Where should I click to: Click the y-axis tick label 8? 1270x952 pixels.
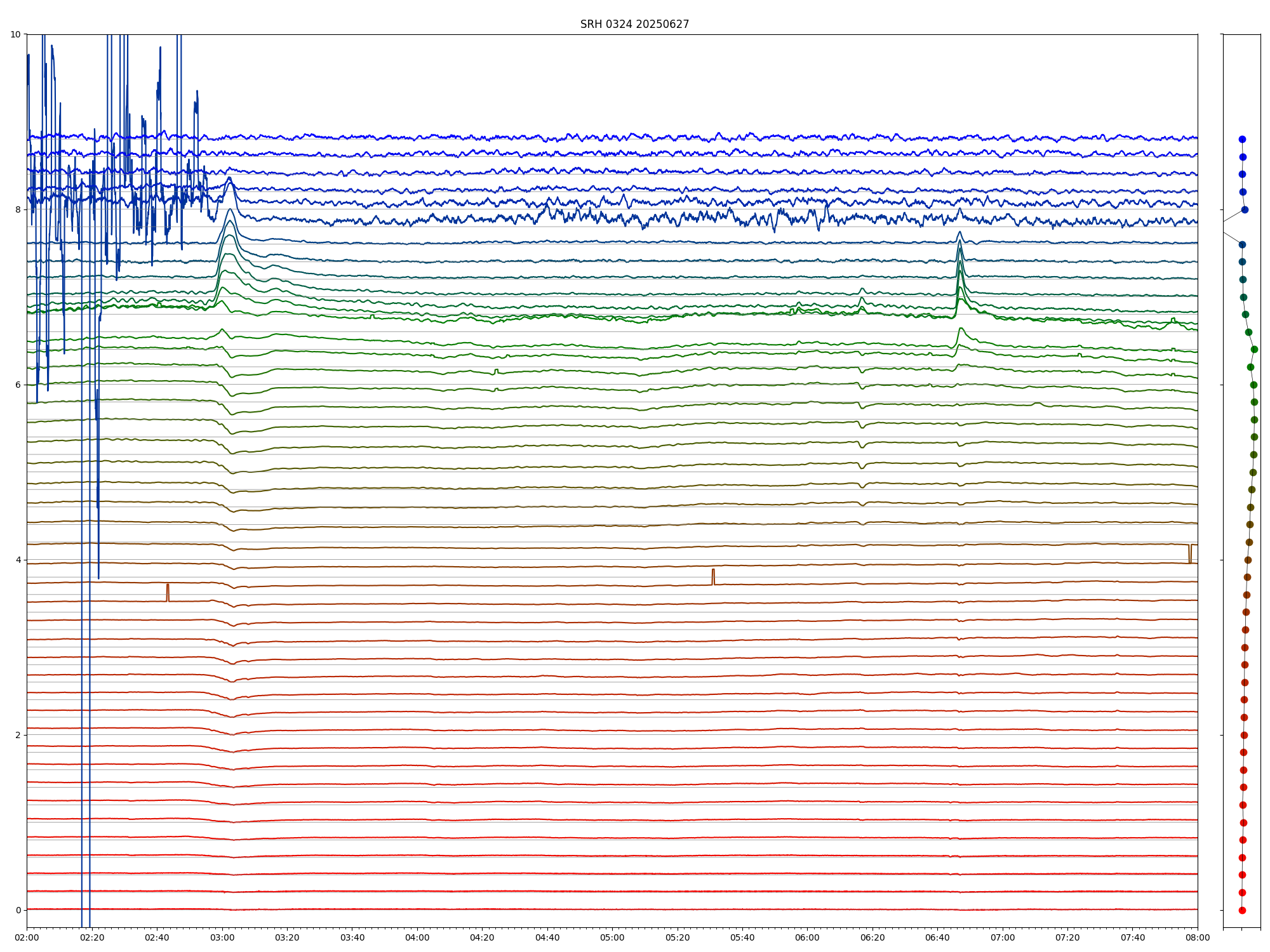[x=18, y=209]
